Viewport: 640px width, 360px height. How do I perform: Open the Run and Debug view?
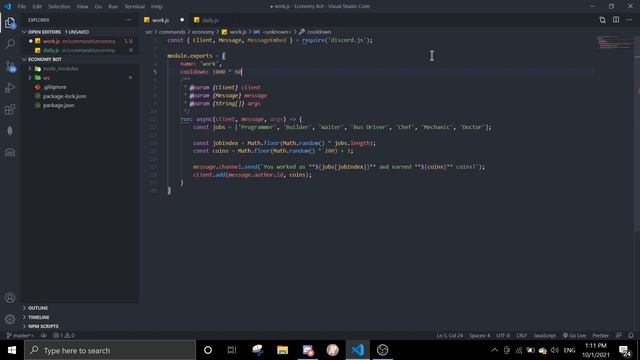[x=10, y=88]
